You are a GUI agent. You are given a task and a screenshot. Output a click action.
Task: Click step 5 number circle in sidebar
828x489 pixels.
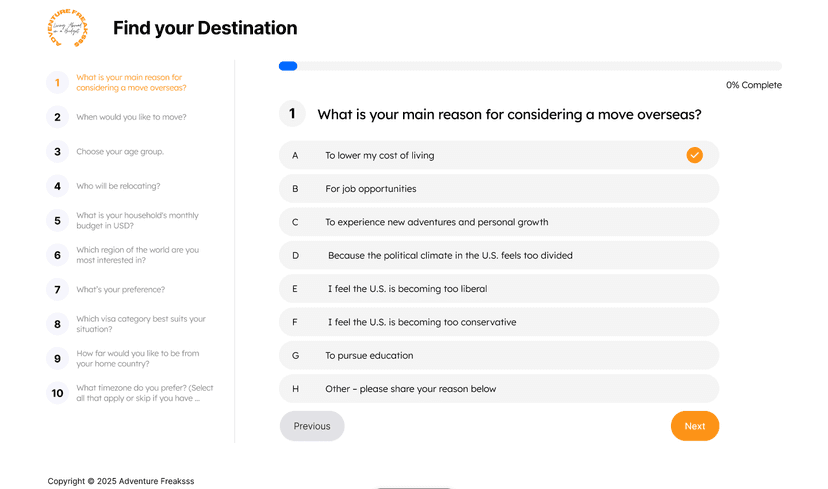tap(58, 221)
